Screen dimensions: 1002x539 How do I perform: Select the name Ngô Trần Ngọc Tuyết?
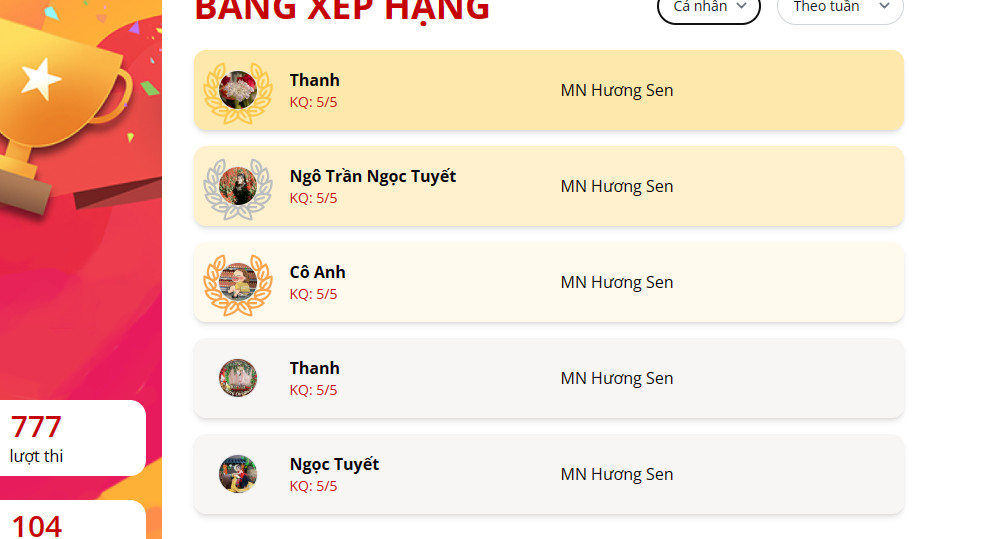click(373, 176)
